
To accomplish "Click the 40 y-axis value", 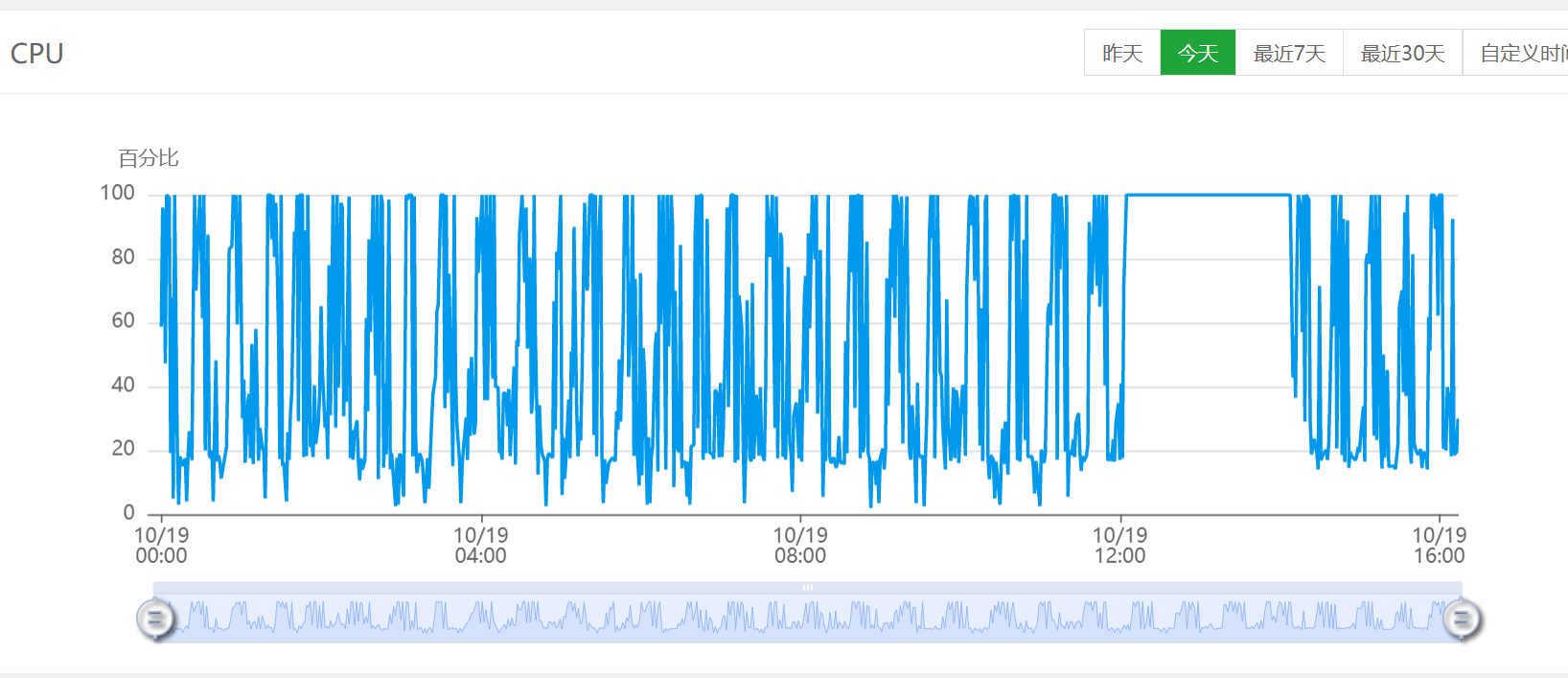I will tap(123, 385).
